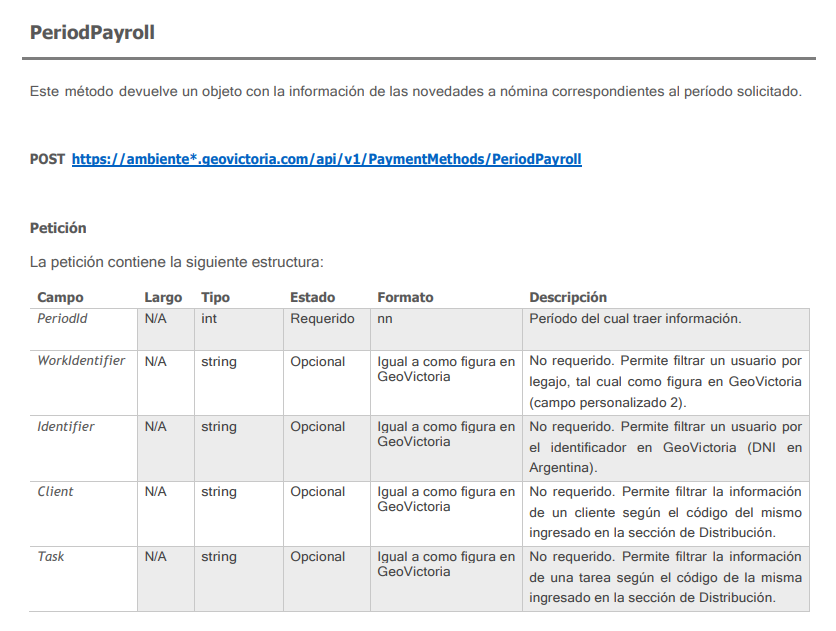Click 'Período del cual traer información.' description

[x=635, y=319]
